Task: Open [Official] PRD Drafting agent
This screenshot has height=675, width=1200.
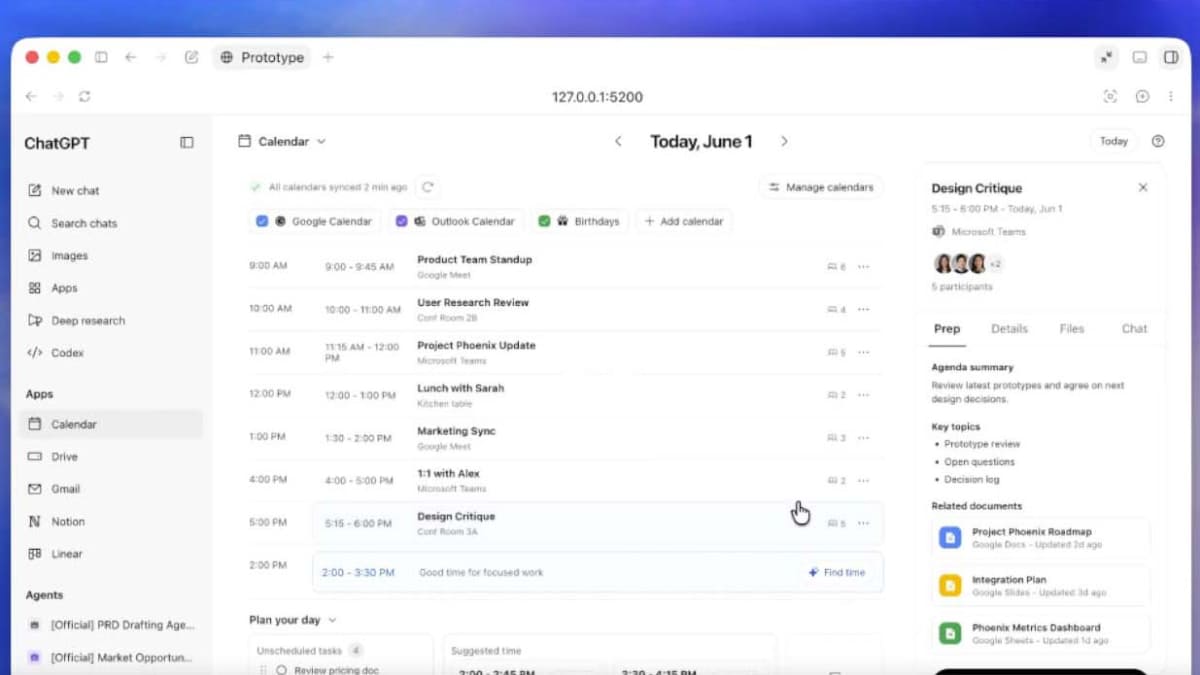Action: pyautogui.click(x=110, y=625)
